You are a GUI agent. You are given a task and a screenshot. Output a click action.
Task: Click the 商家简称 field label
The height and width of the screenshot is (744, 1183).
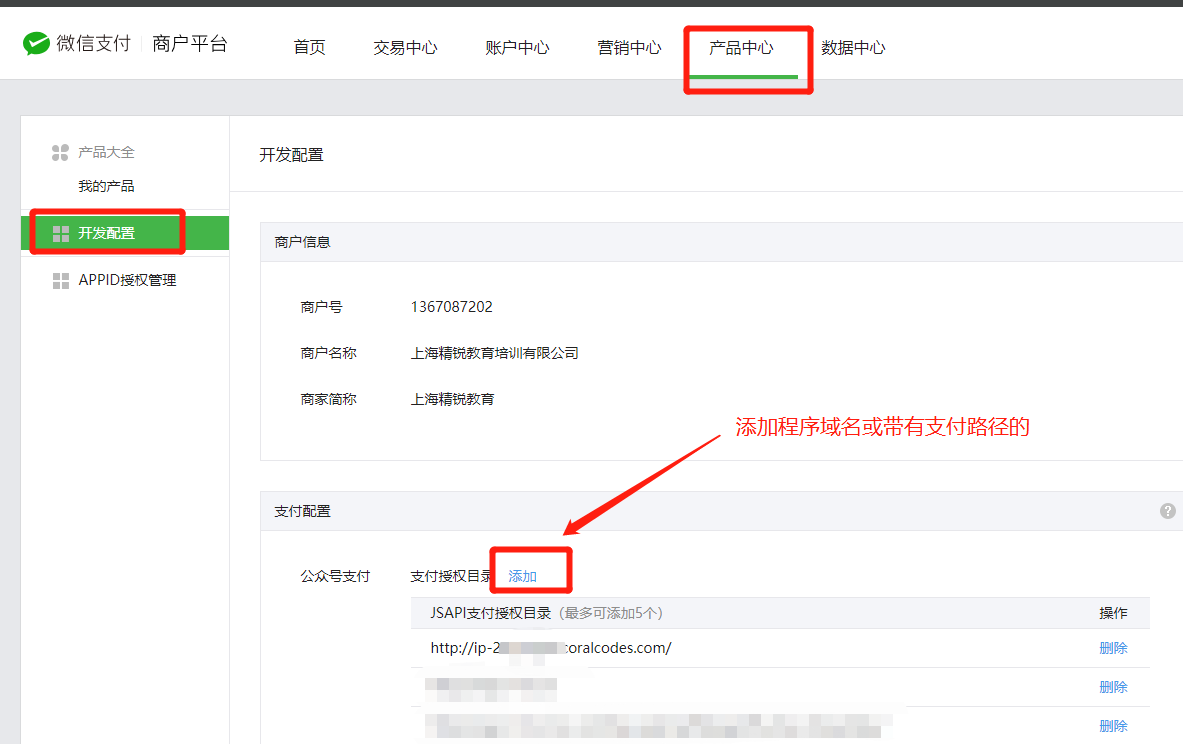click(x=328, y=399)
